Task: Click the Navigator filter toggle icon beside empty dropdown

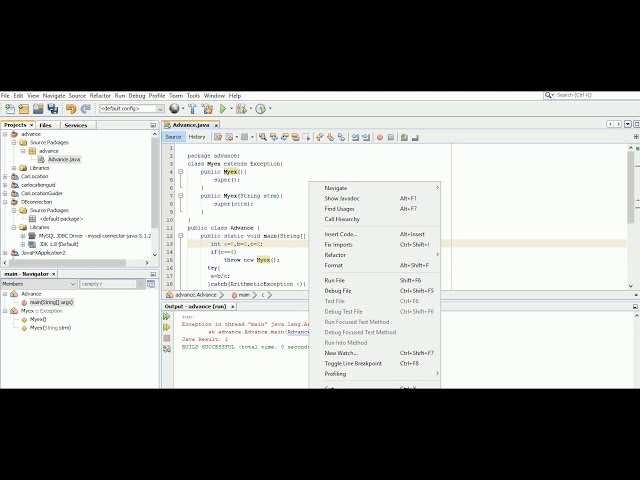Action: 151,284
